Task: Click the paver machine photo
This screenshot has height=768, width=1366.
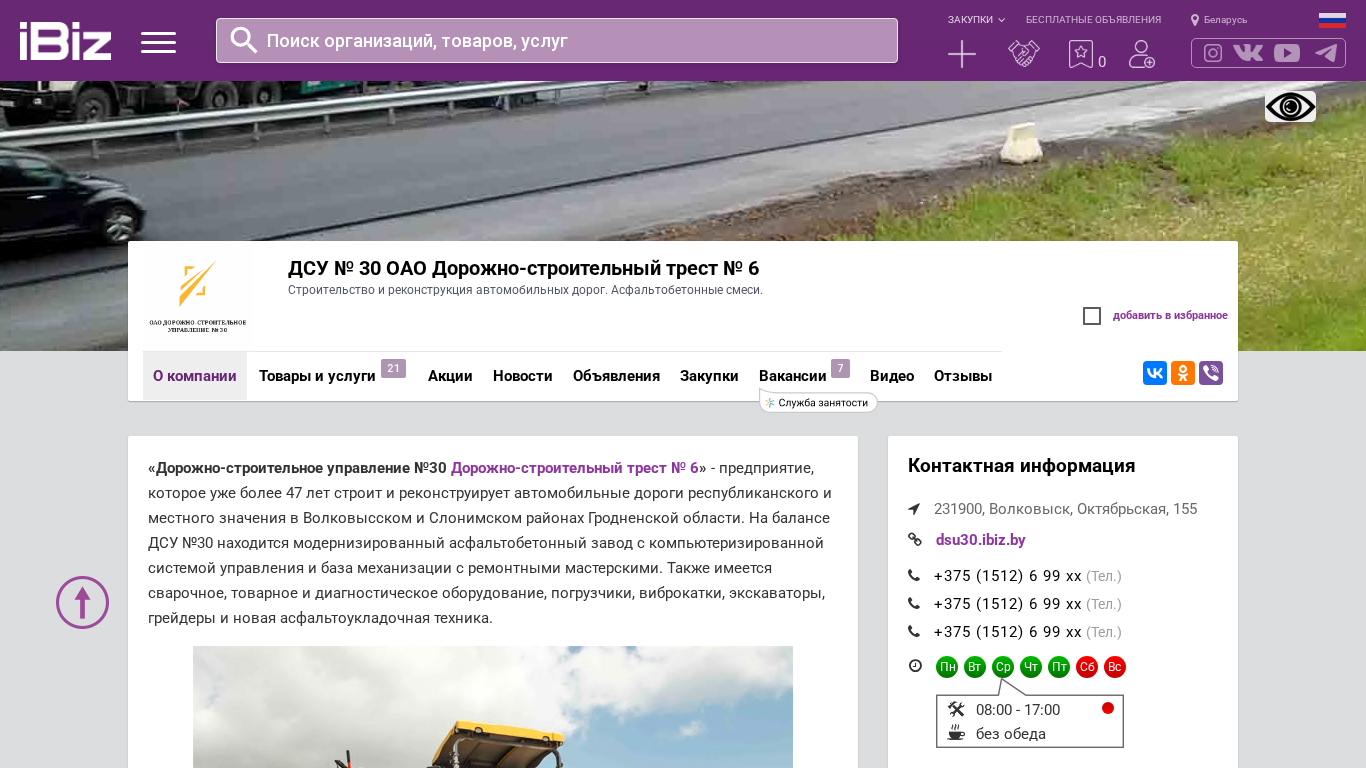Action: click(493, 707)
